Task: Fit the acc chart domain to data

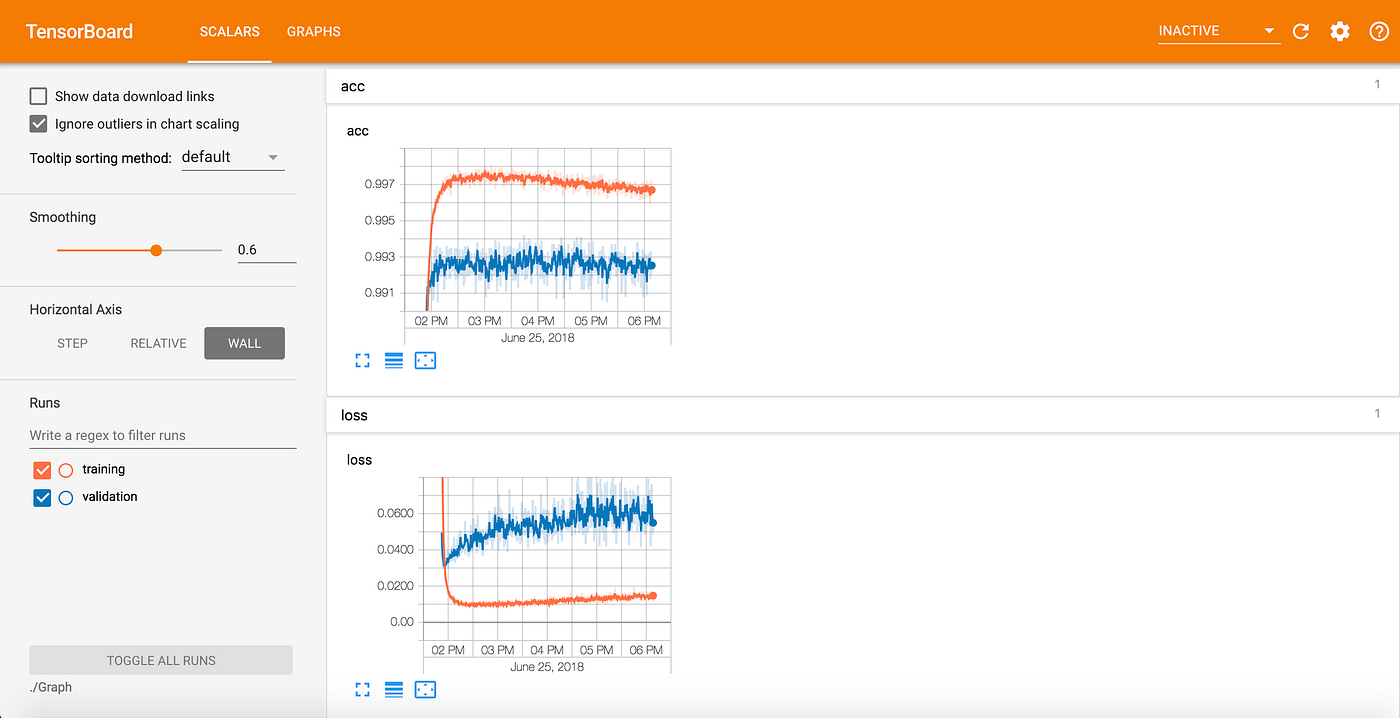Action: [425, 360]
